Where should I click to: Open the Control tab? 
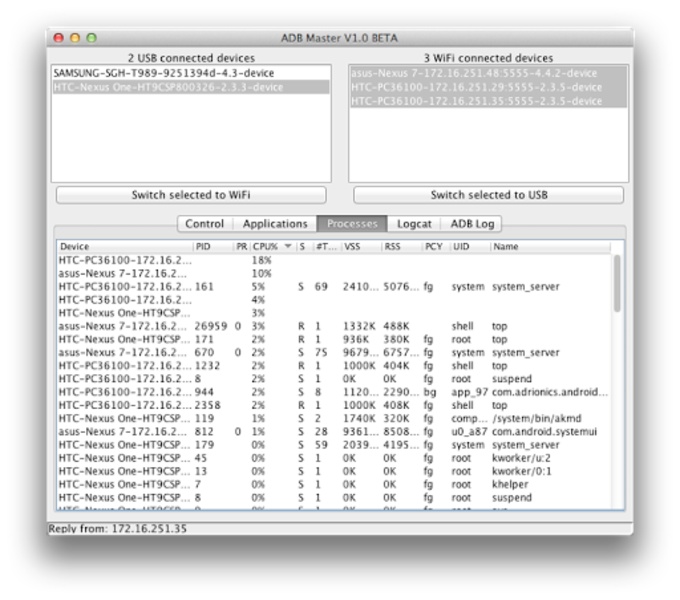205,224
